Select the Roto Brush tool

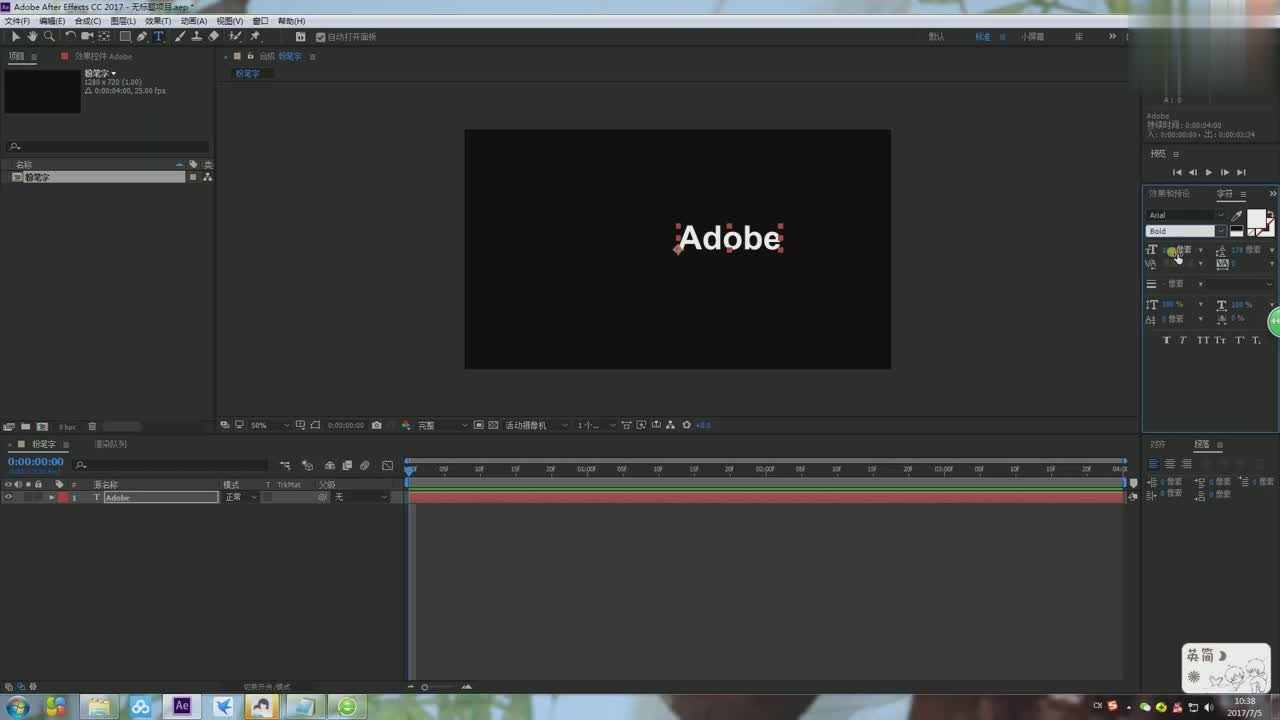[x=234, y=37]
